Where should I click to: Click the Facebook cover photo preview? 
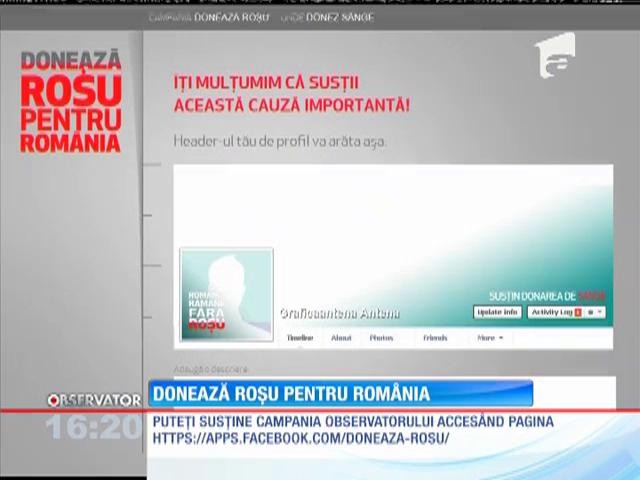pyautogui.click(x=393, y=246)
